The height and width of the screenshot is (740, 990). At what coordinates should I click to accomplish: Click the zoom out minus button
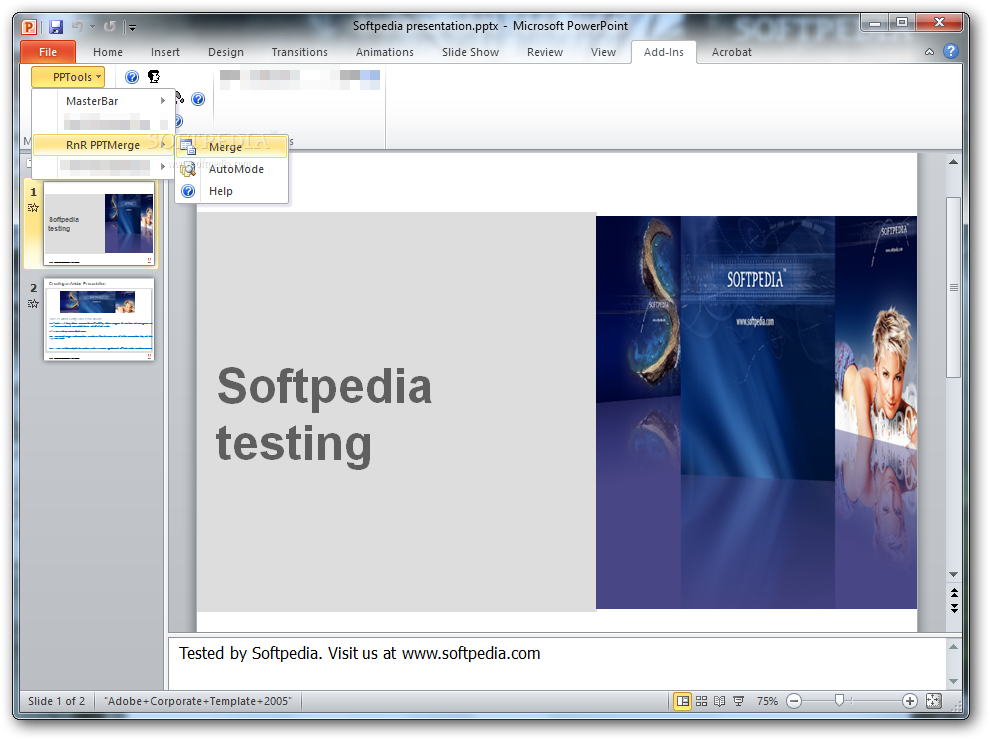(794, 701)
